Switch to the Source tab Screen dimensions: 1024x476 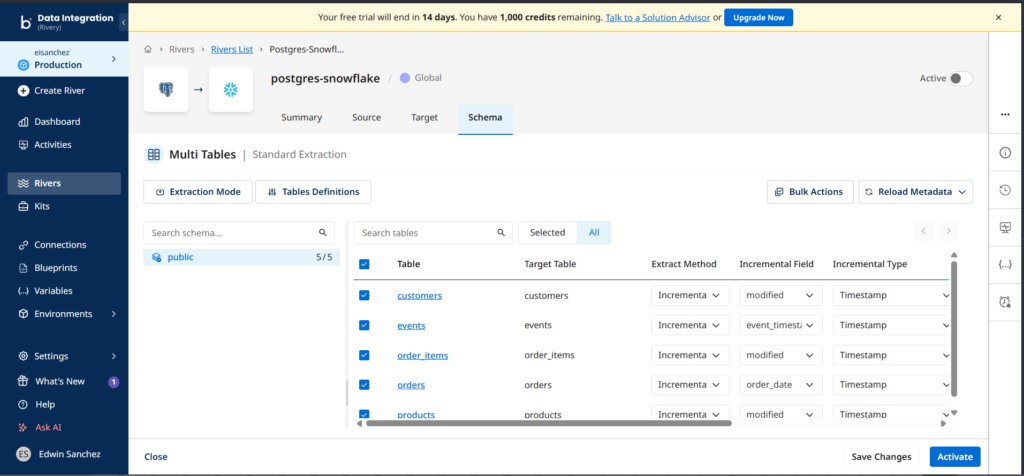click(366, 118)
